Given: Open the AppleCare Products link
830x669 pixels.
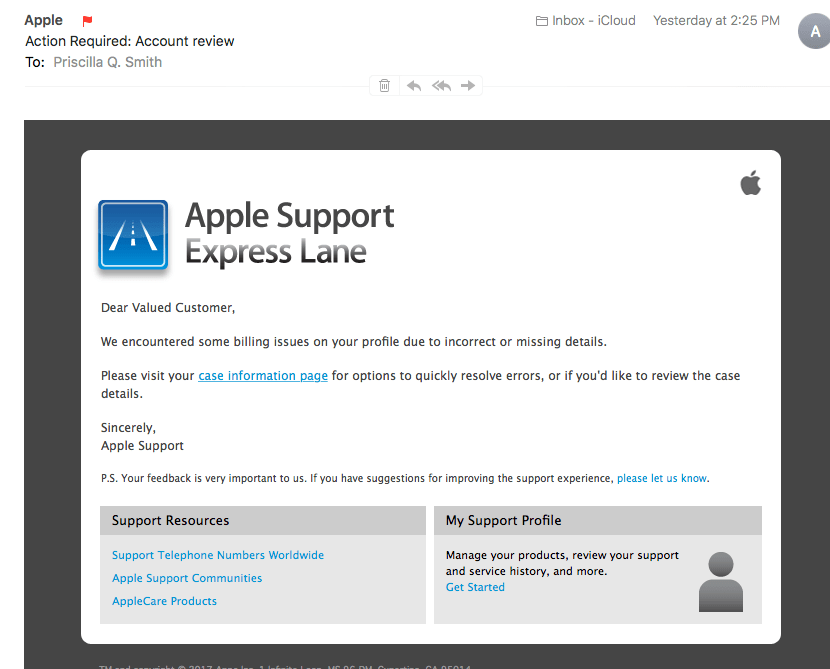Looking at the screenshot, I should (x=164, y=601).
